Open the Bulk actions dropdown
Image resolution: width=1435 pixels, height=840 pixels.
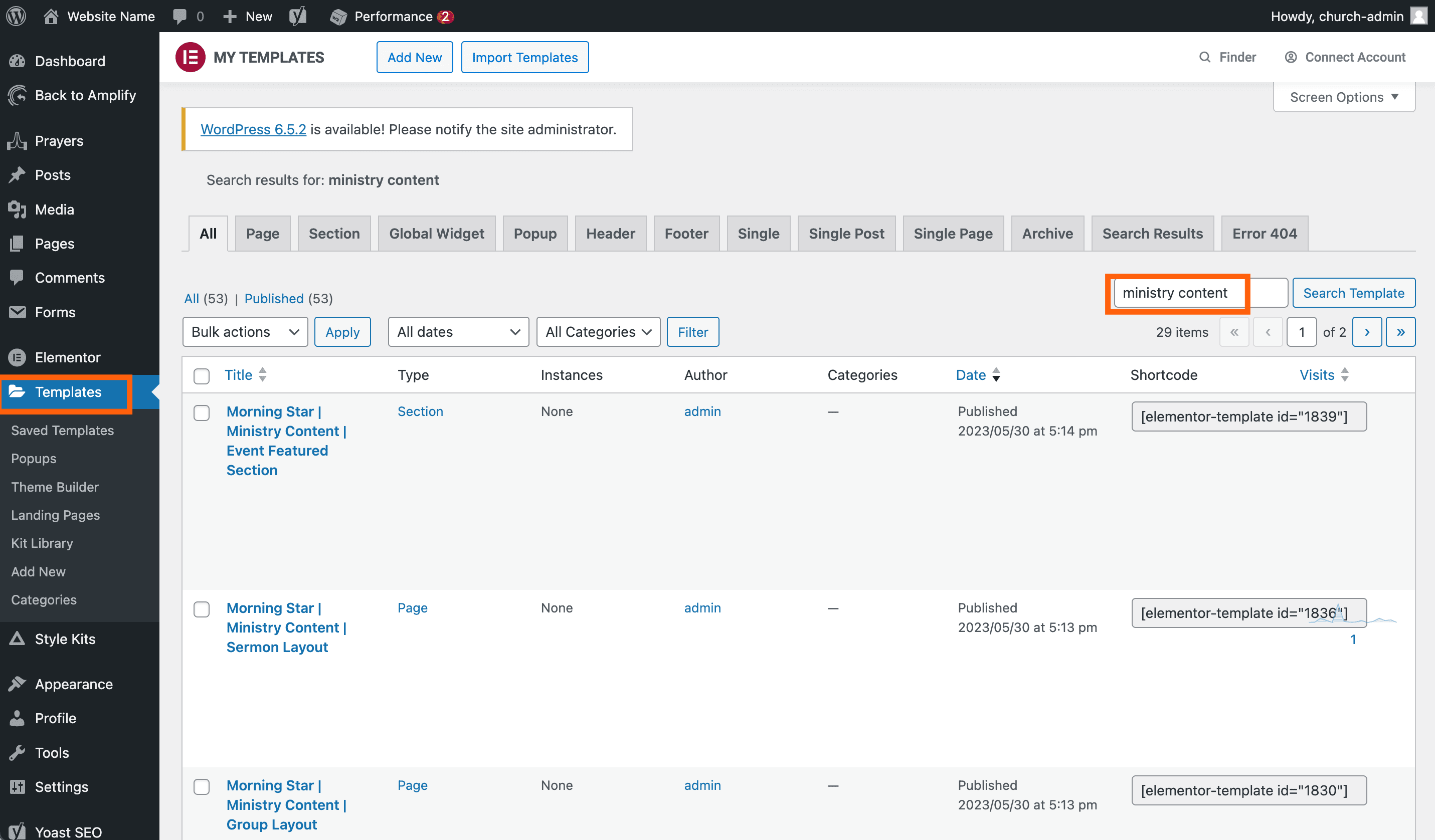tap(245, 332)
